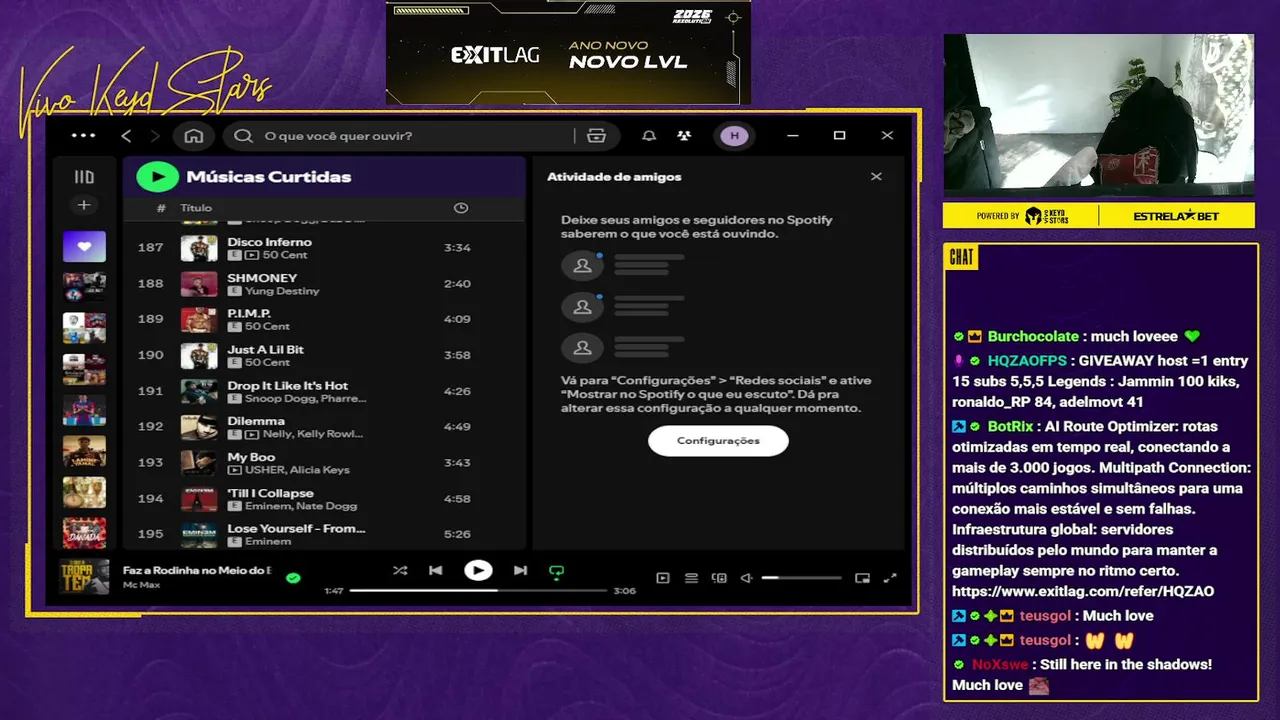Click the '#' column header
The image size is (1280, 720).
161,208
